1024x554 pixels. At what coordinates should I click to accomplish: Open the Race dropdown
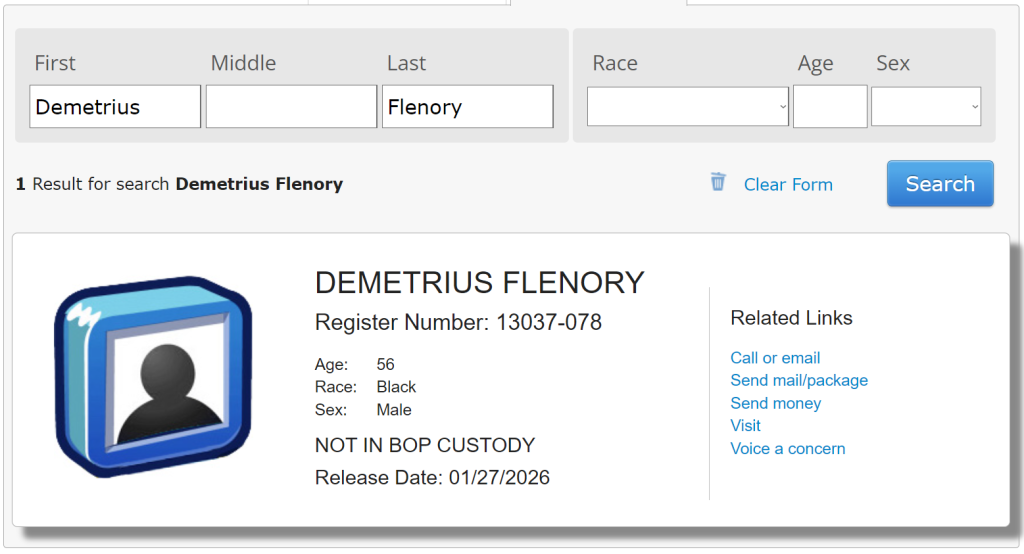[x=688, y=107]
